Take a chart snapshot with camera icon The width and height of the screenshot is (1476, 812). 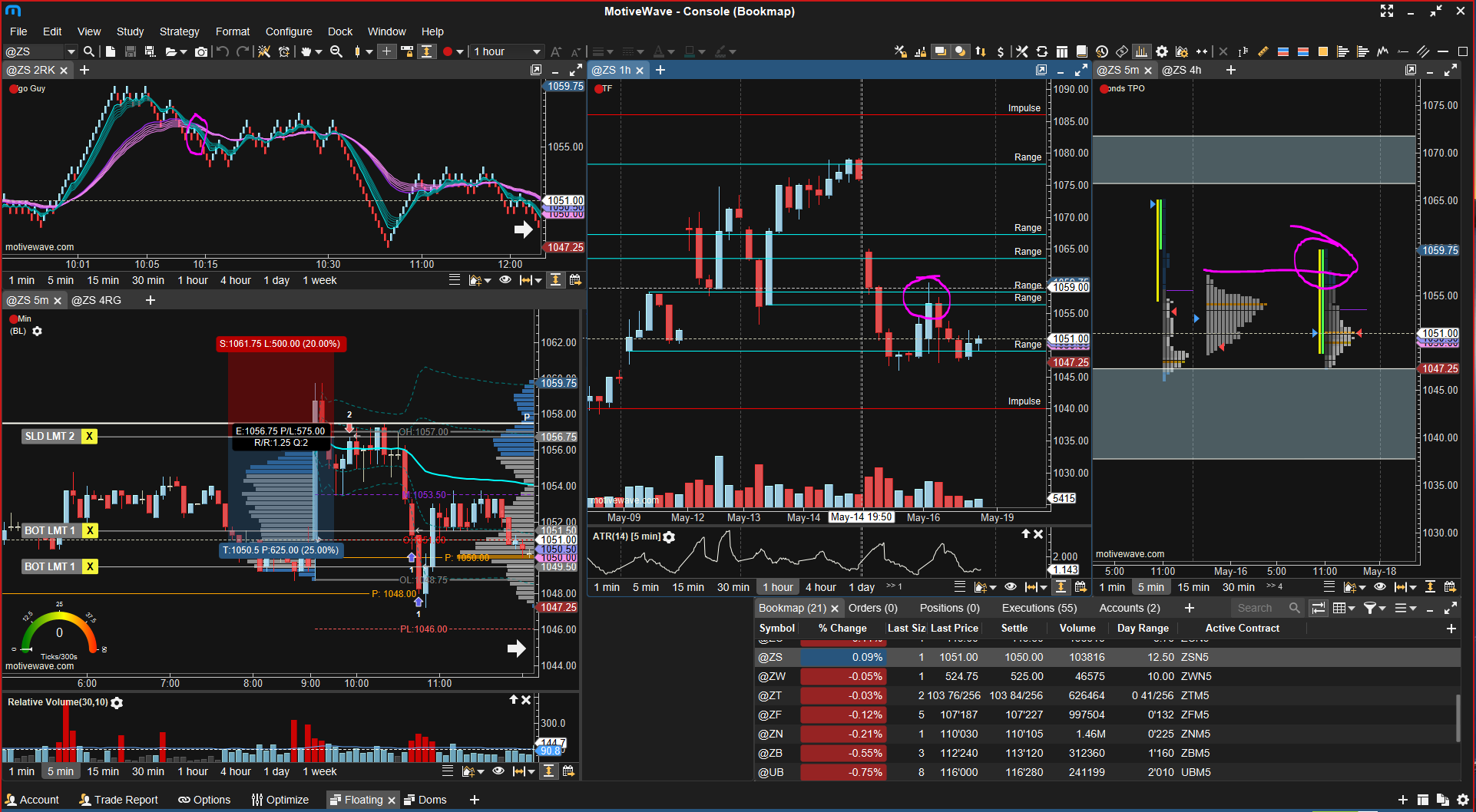pos(201,51)
